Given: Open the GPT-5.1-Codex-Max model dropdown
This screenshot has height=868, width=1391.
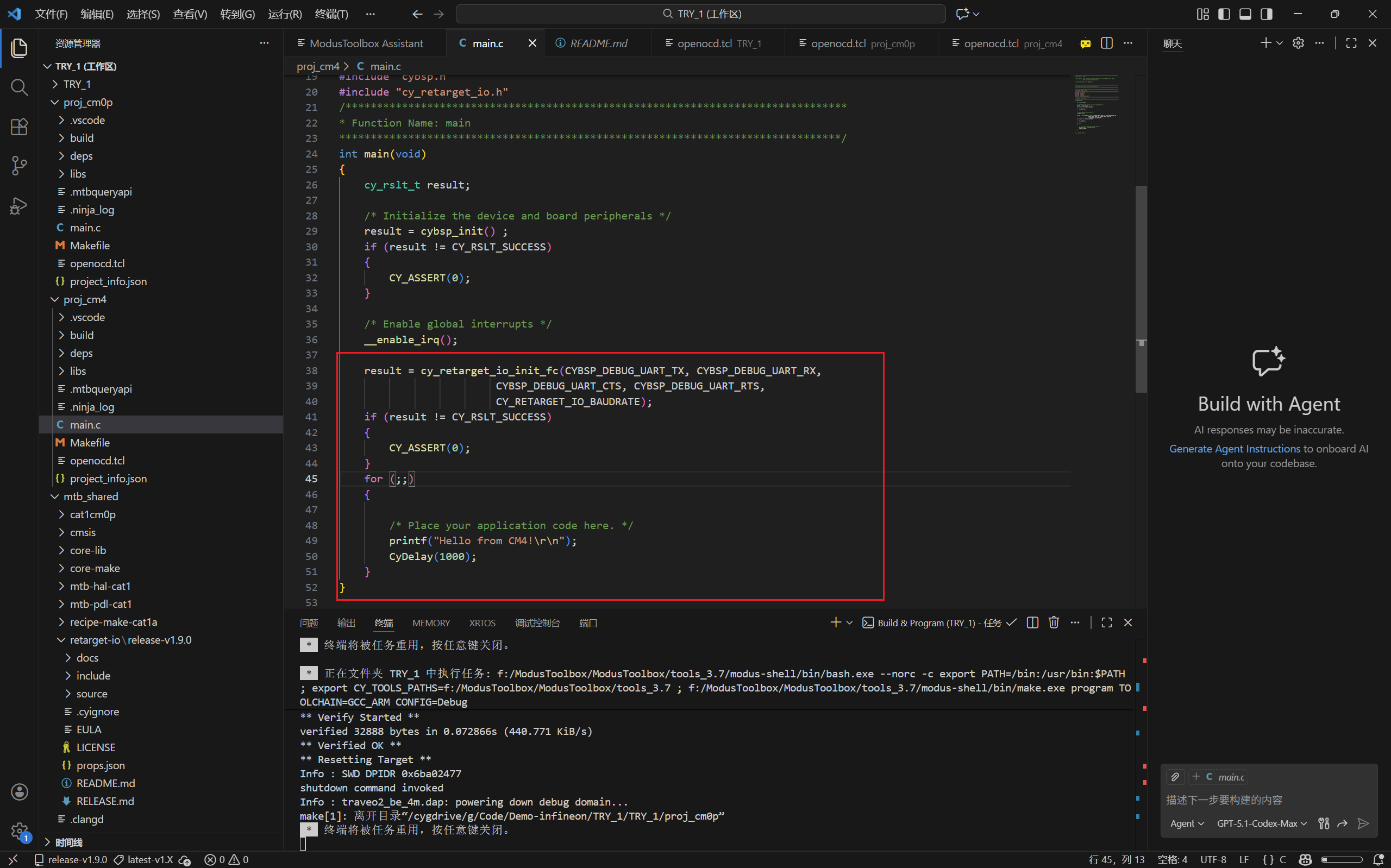Looking at the screenshot, I should pos(1261,823).
